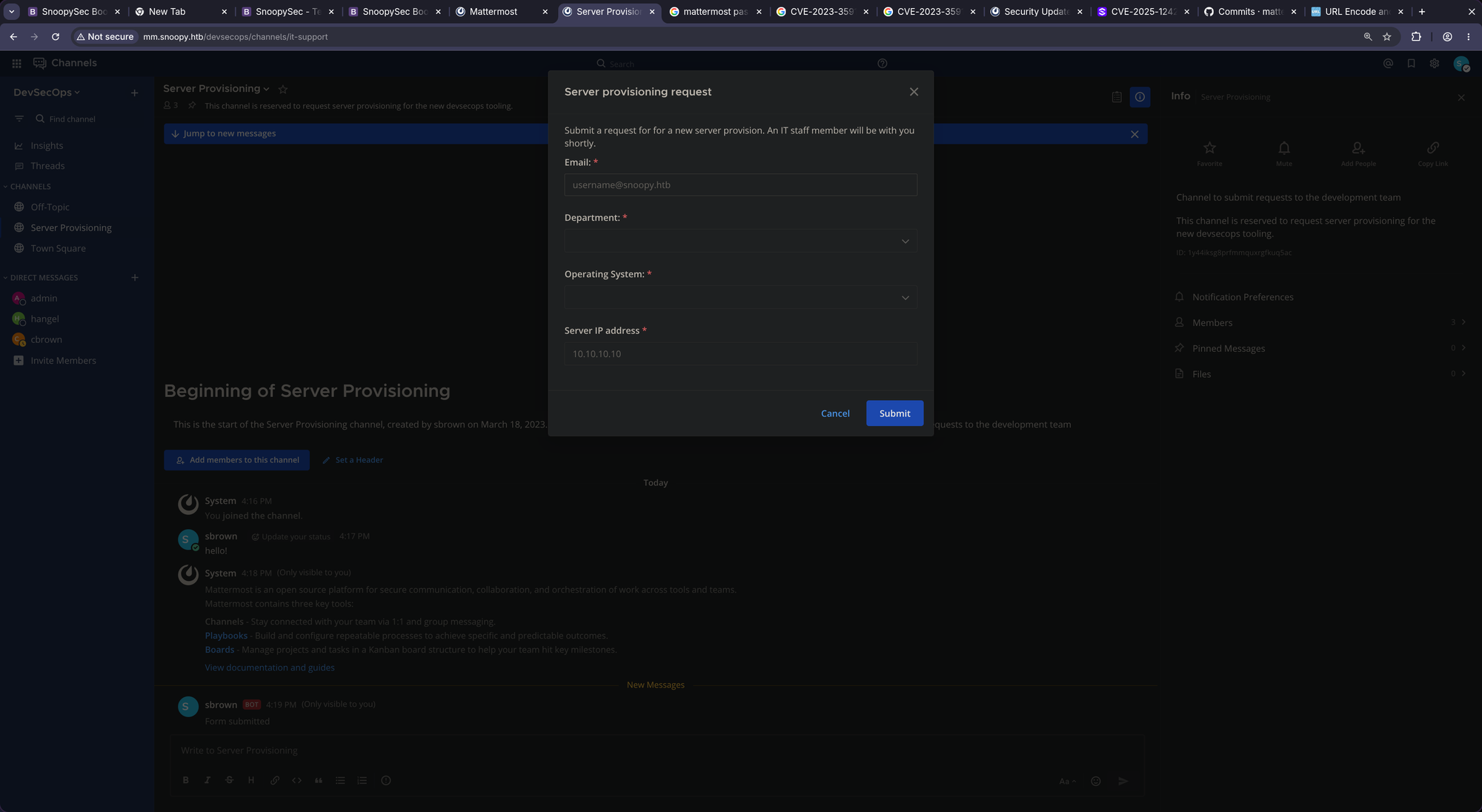This screenshot has width=1482, height=812.
Task: Toggle bold formatting in message composer
Action: (185, 780)
